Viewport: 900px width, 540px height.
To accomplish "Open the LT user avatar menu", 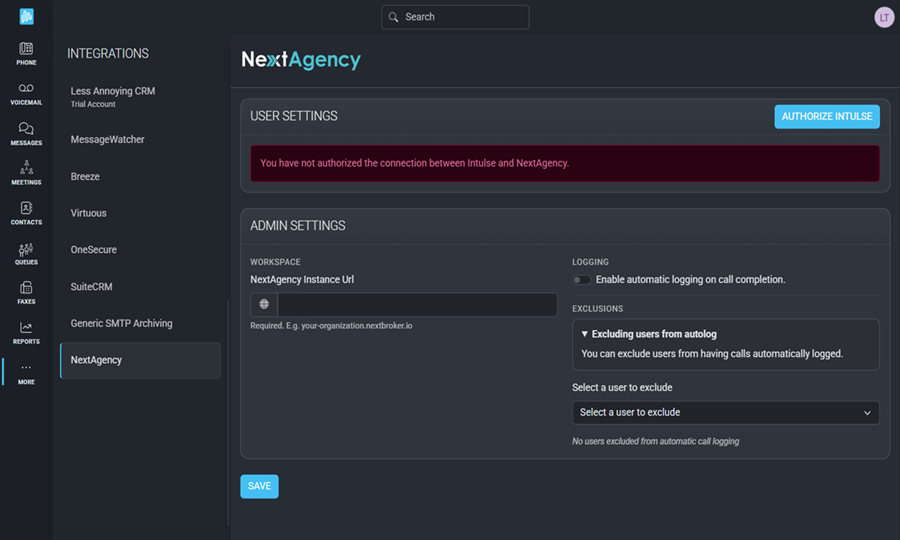I will click(x=883, y=17).
